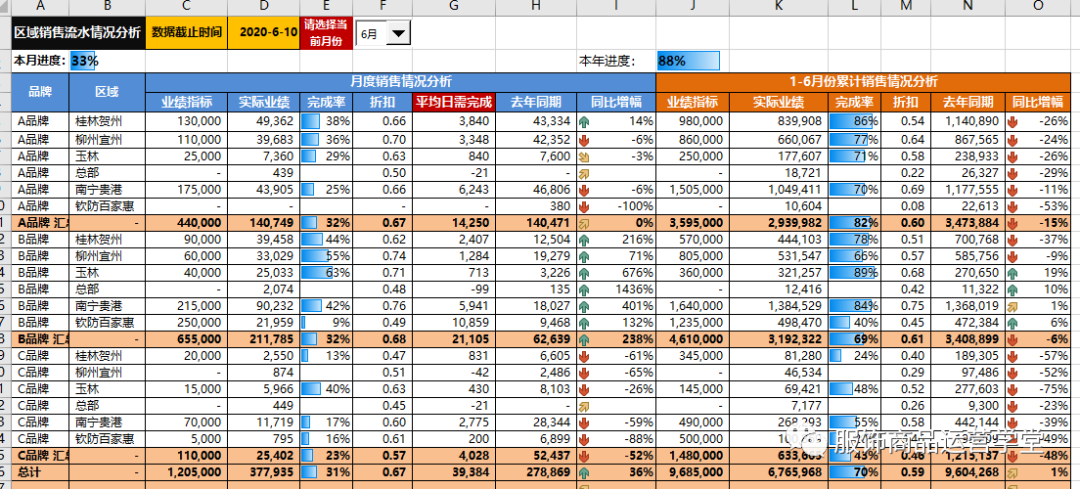
Task: Select the cell containing 21,105
Action: coord(453,339)
